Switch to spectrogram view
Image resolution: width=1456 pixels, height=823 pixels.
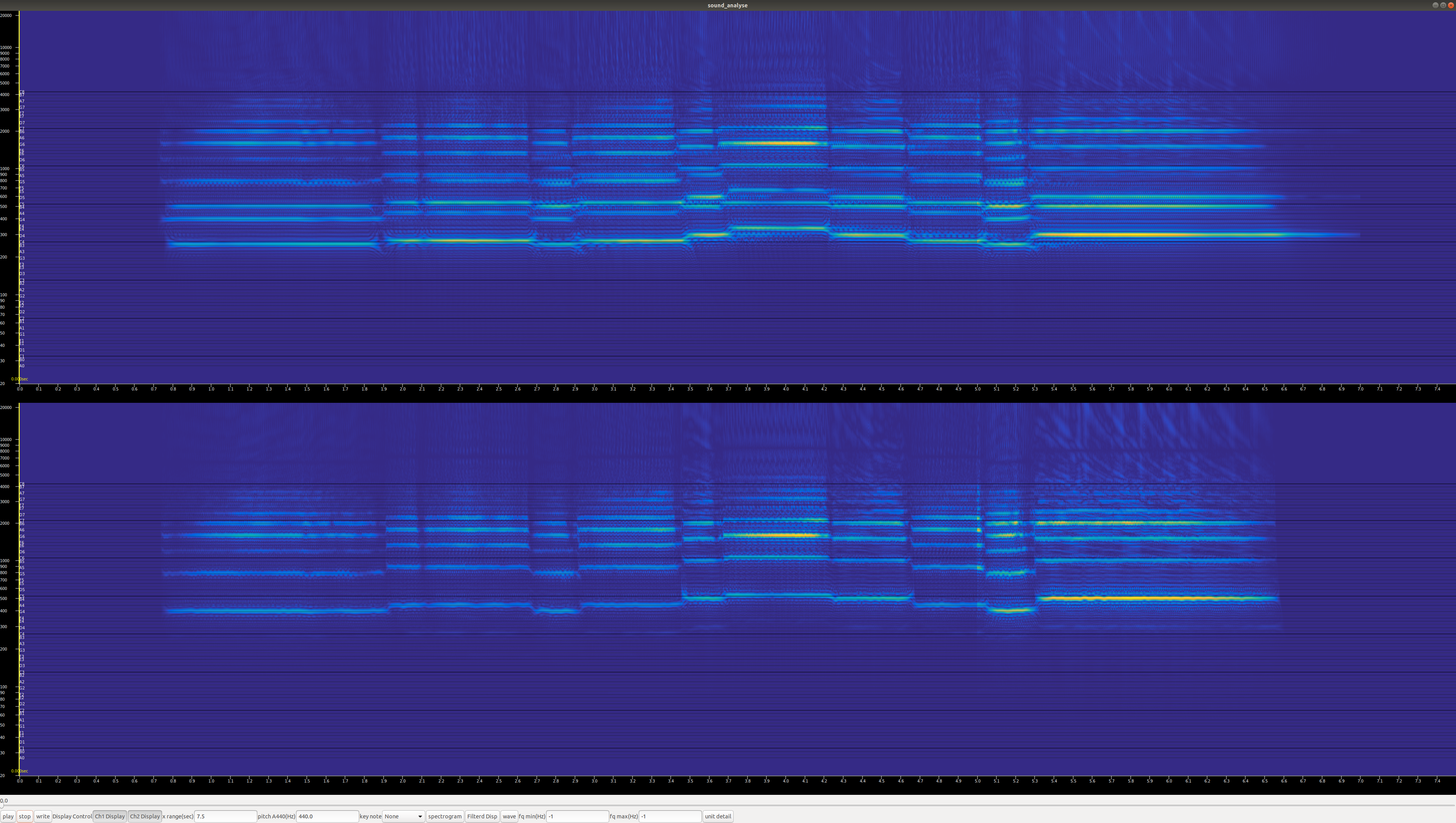pyautogui.click(x=445, y=816)
